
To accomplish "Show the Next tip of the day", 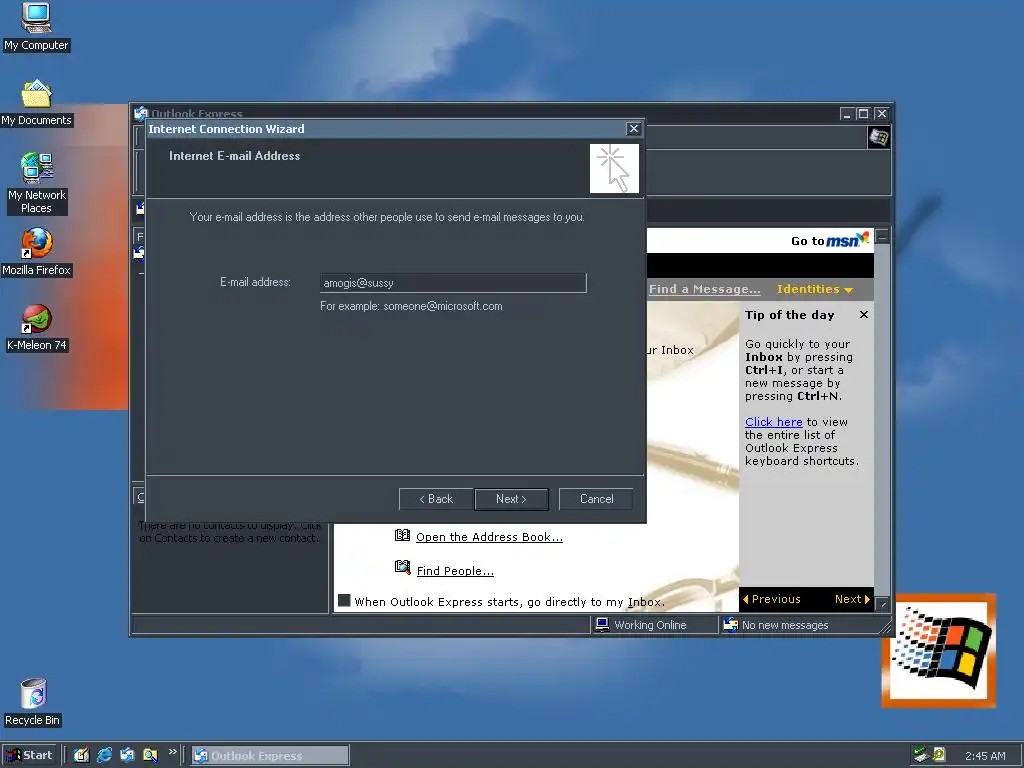I will click(x=852, y=599).
